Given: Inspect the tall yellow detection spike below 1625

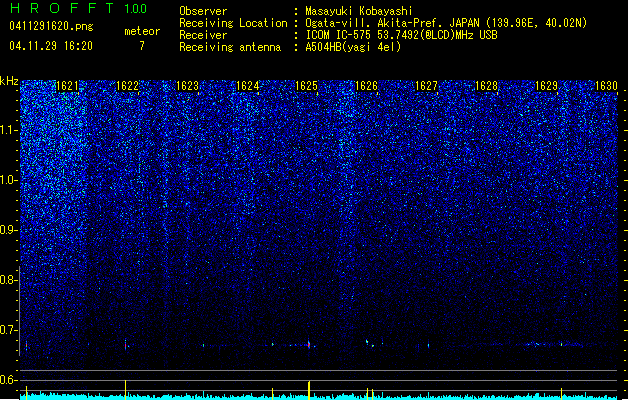Looking at the screenshot, I should (309, 390).
